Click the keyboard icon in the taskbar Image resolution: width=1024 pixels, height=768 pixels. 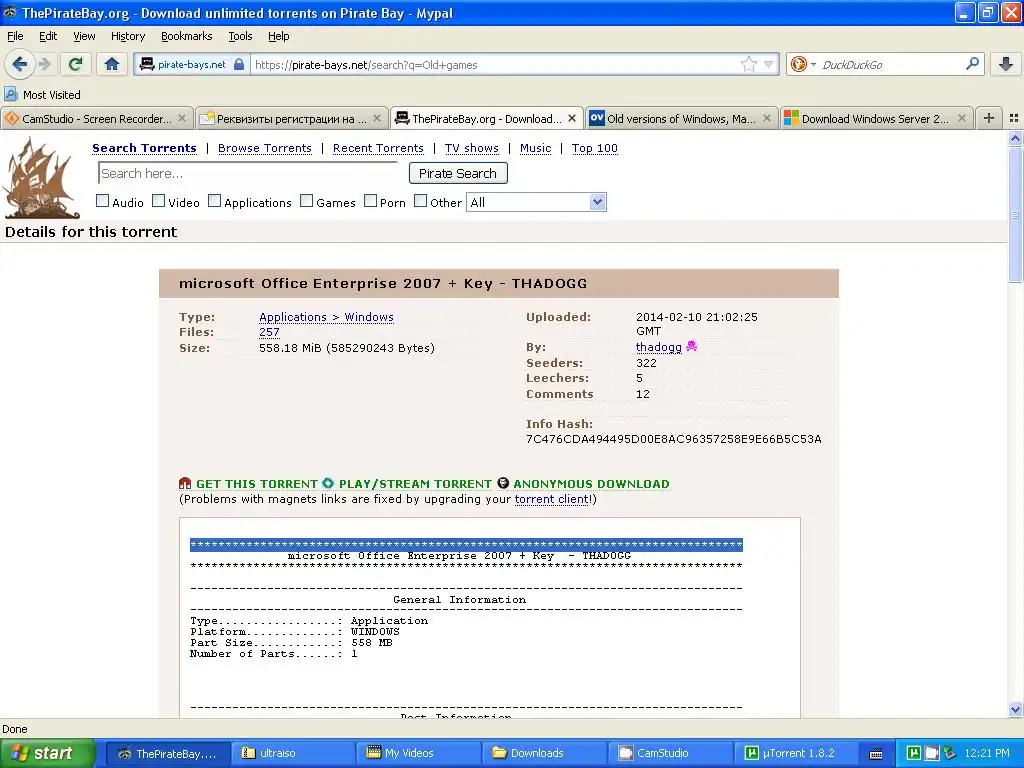click(876, 754)
